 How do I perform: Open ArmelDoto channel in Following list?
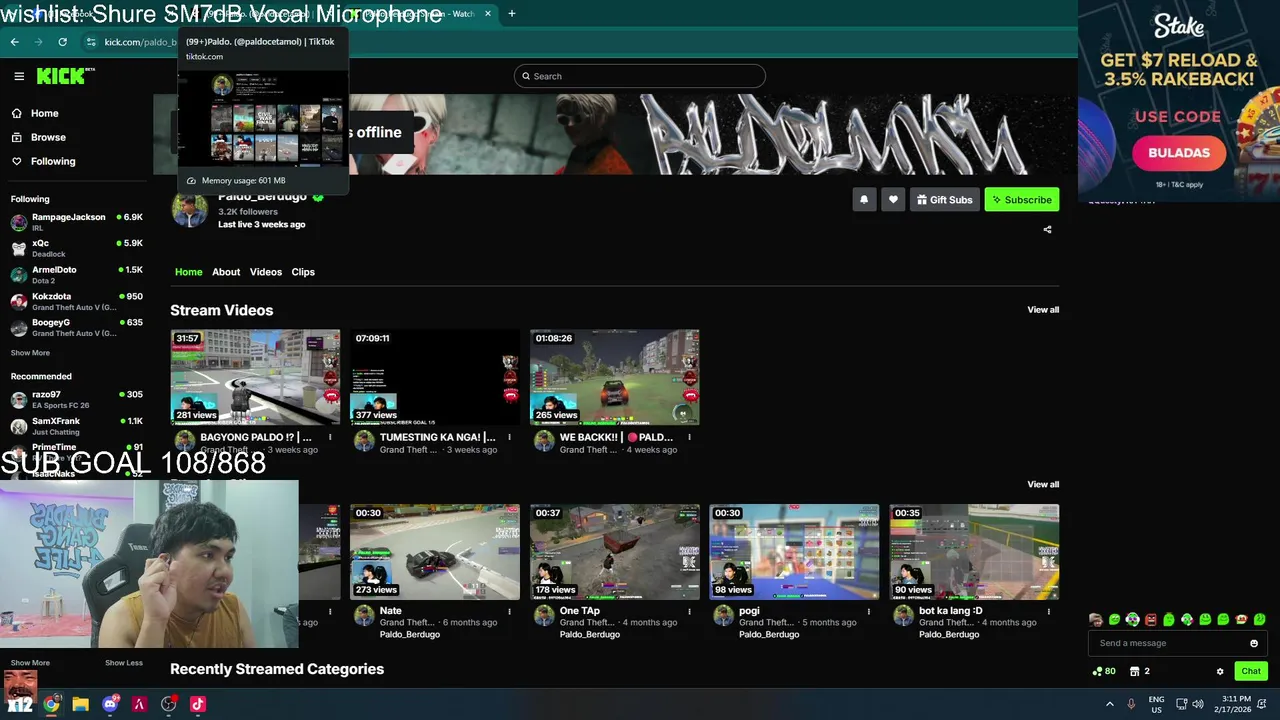point(77,275)
